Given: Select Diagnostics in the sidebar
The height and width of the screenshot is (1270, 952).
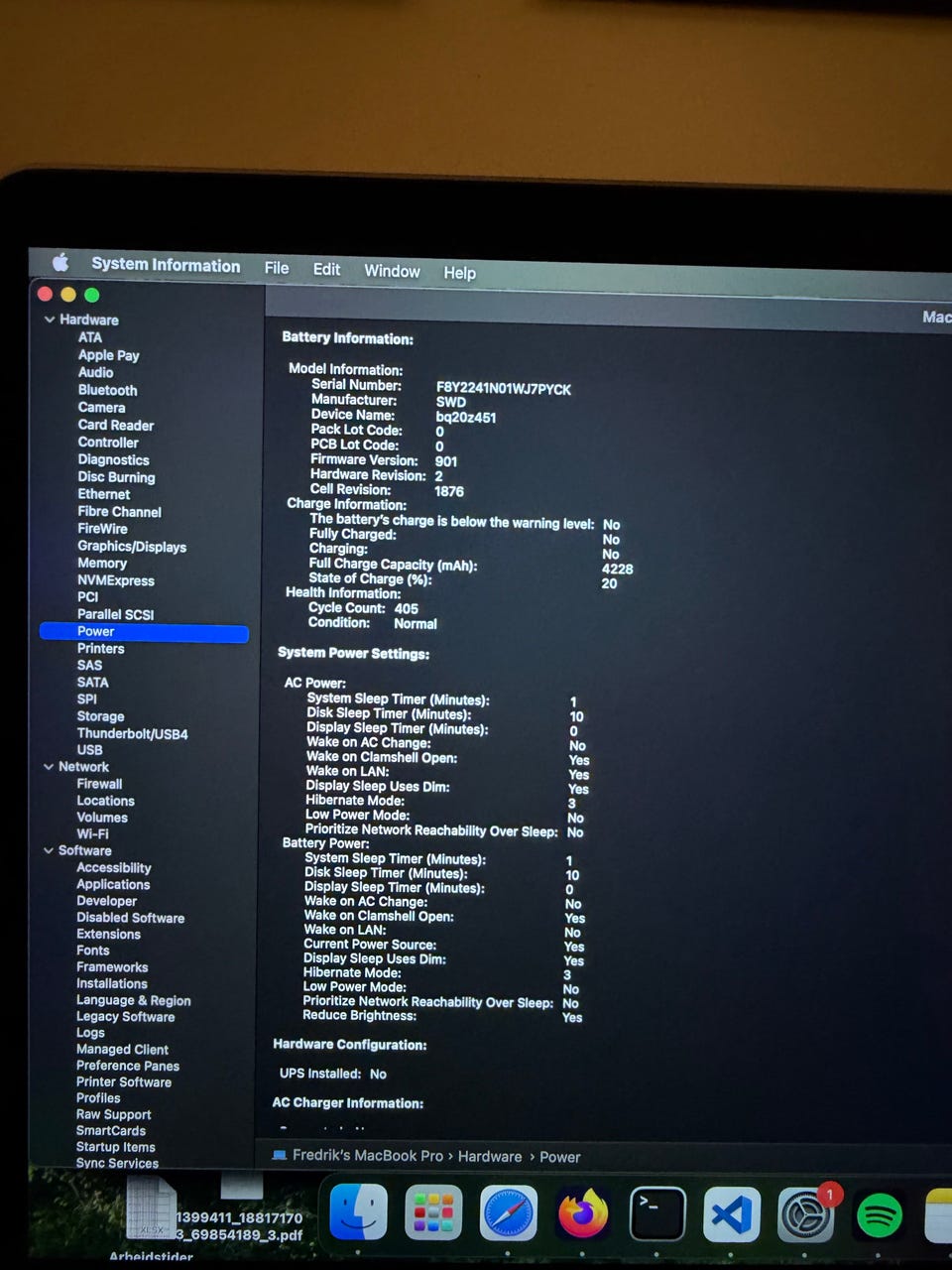Looking at the screenshot, I should tap(114, 460).
